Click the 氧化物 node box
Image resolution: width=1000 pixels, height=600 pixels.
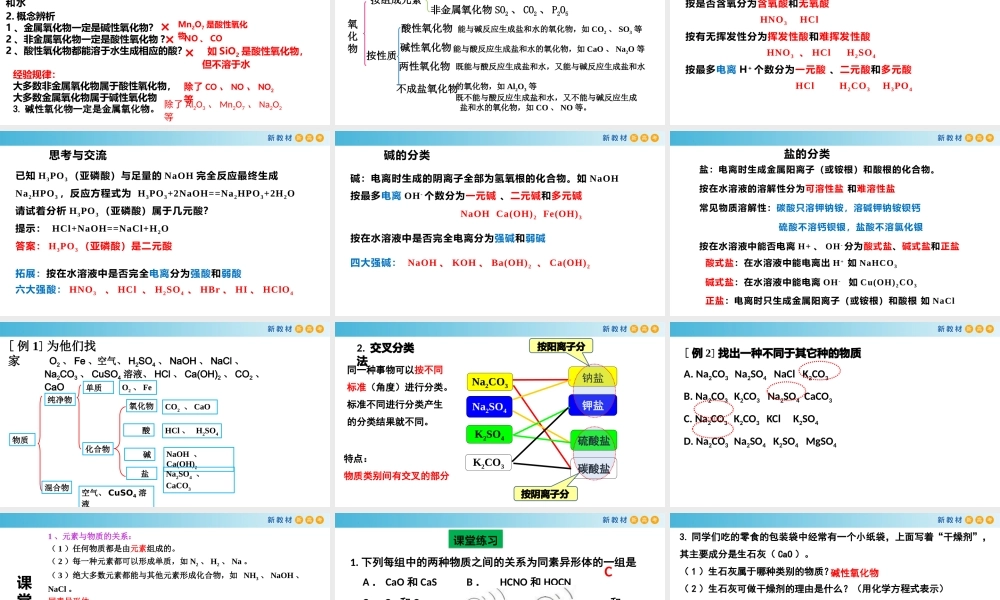pyautogui.click(x=141, y=406)
